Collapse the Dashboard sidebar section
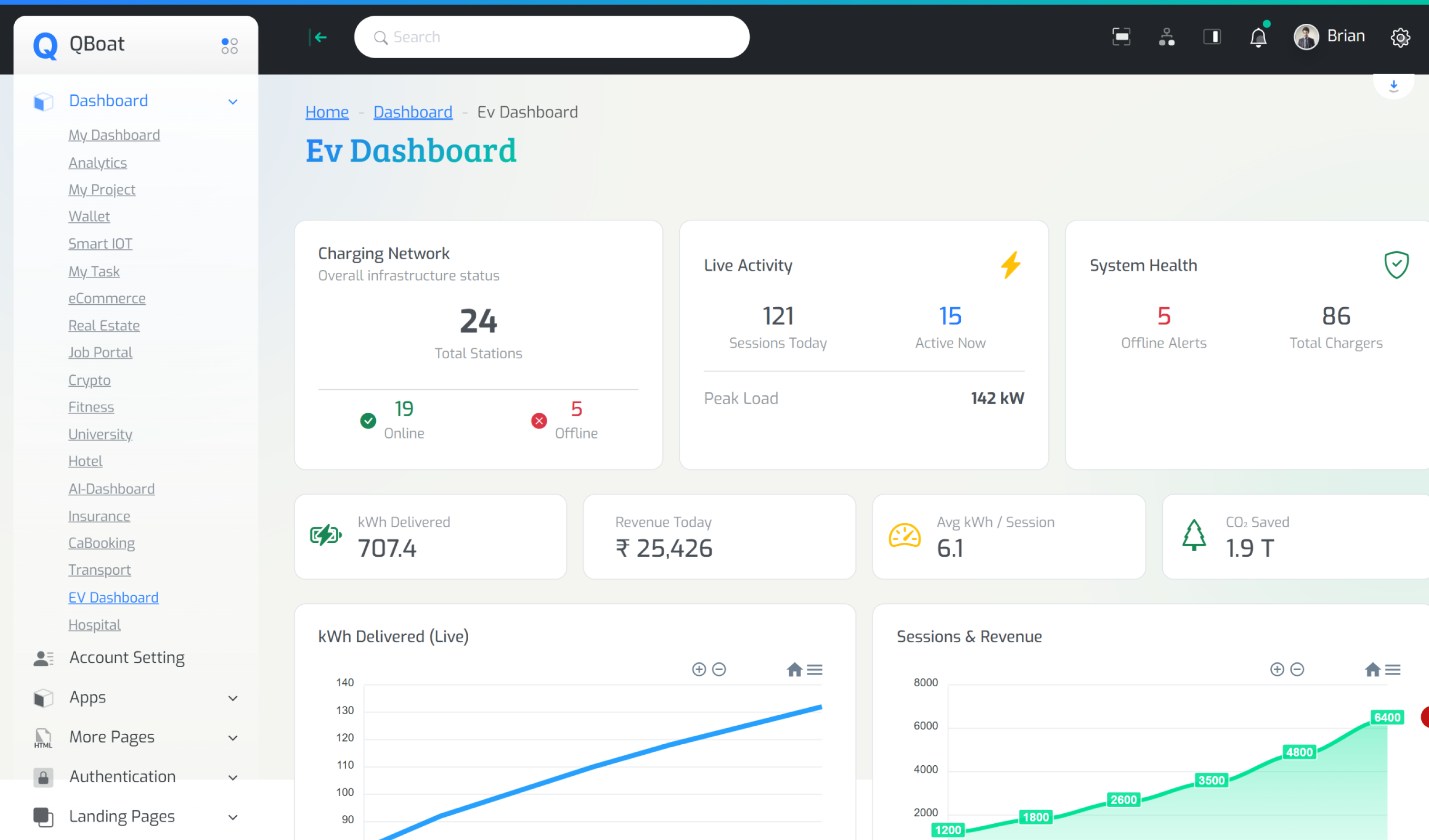 pyautogui.click(x=232, y=102)
